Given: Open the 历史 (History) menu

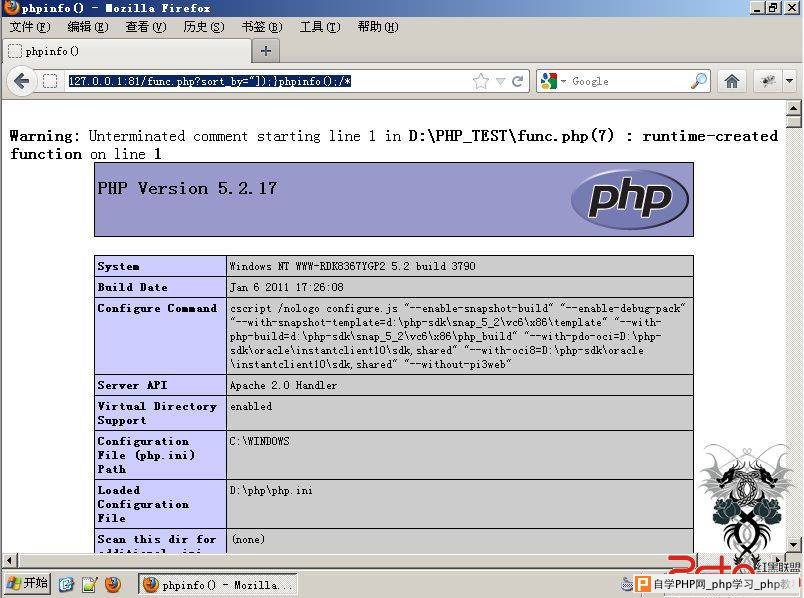Looking at the screenshot, I should tap(204, 27).
